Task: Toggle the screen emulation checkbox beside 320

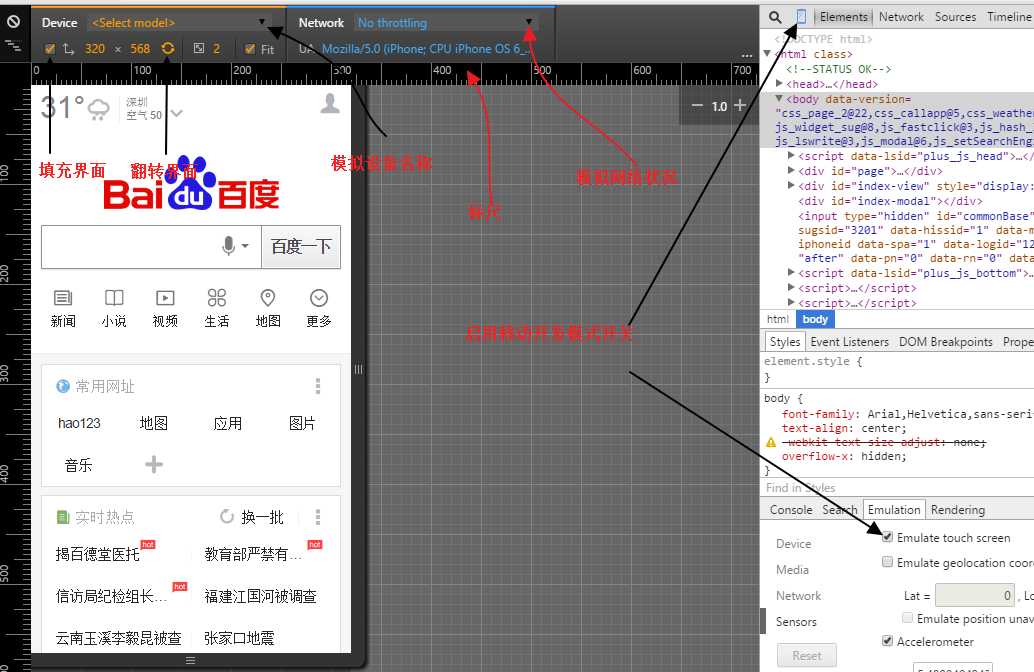Action: pyautogui.click(x=49, y=49)
